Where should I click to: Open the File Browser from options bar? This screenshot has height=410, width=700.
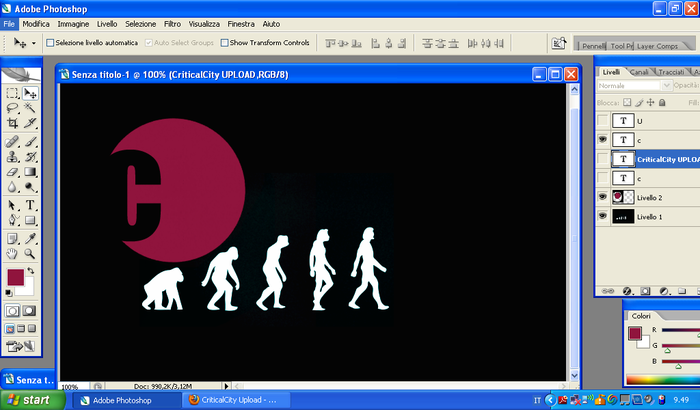click(x=558, y=43)
